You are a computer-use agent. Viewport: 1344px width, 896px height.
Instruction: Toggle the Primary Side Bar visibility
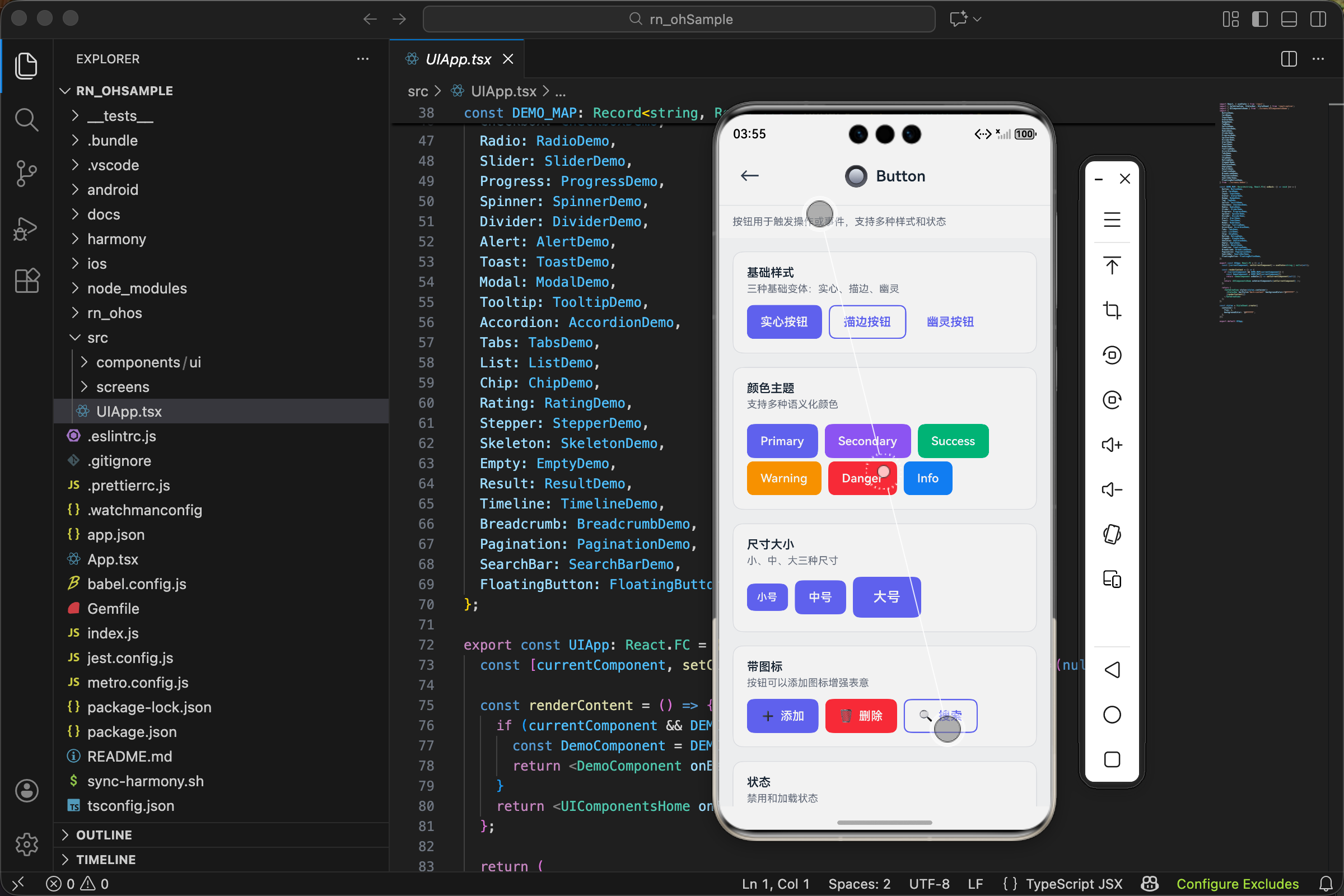click(x=1259, y=19)
